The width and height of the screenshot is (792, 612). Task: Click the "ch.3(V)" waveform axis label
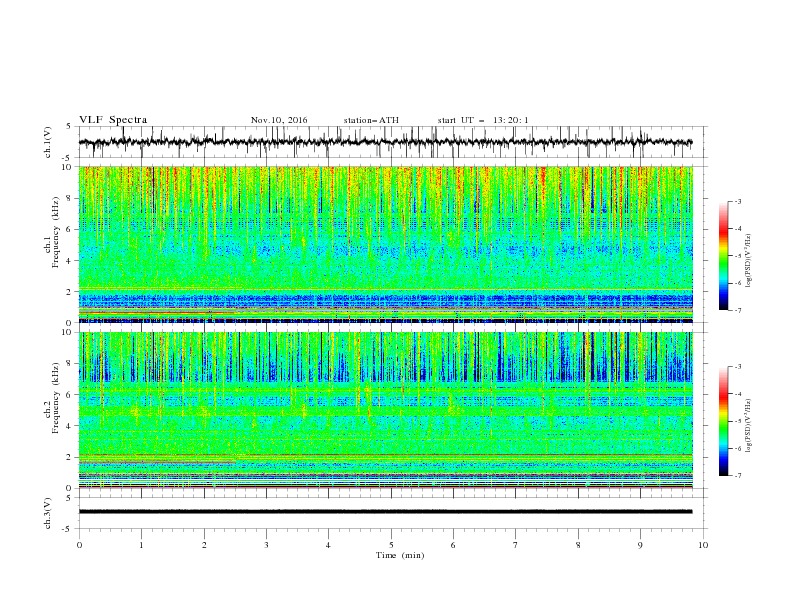click(x=48, y=513)
